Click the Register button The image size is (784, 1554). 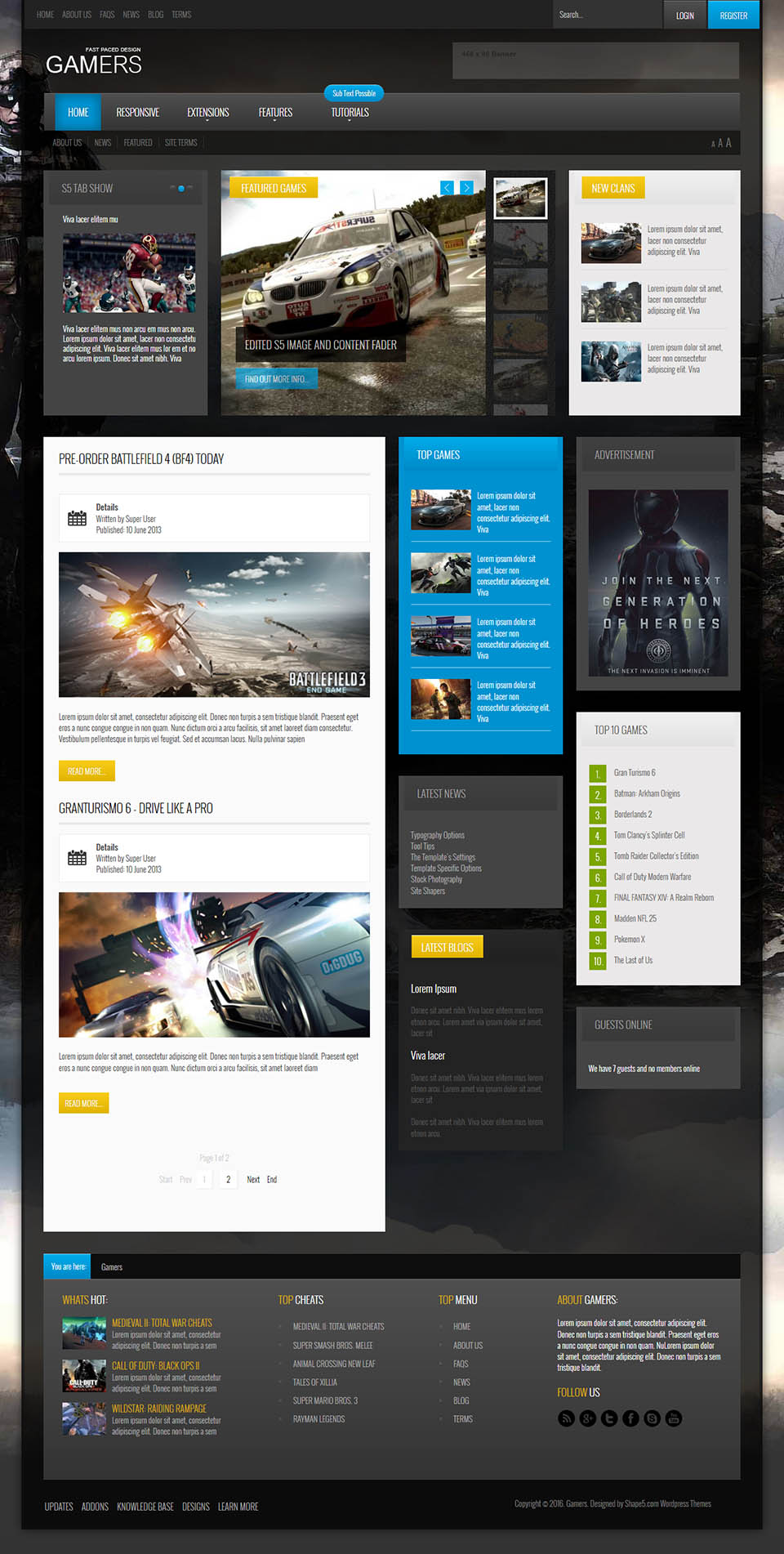pos(733,16)
